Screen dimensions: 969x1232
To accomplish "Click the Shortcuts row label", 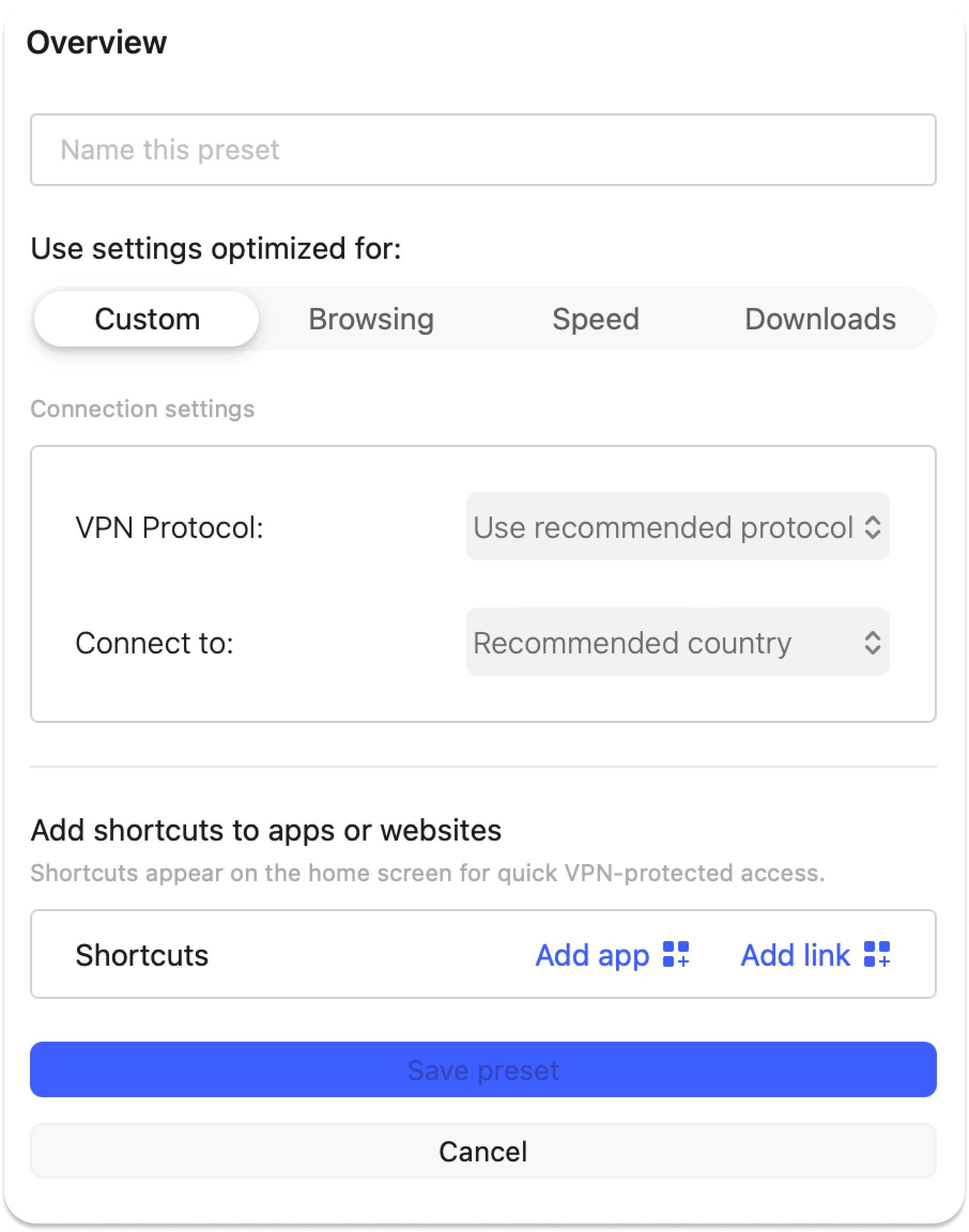I will click(142, 955).
